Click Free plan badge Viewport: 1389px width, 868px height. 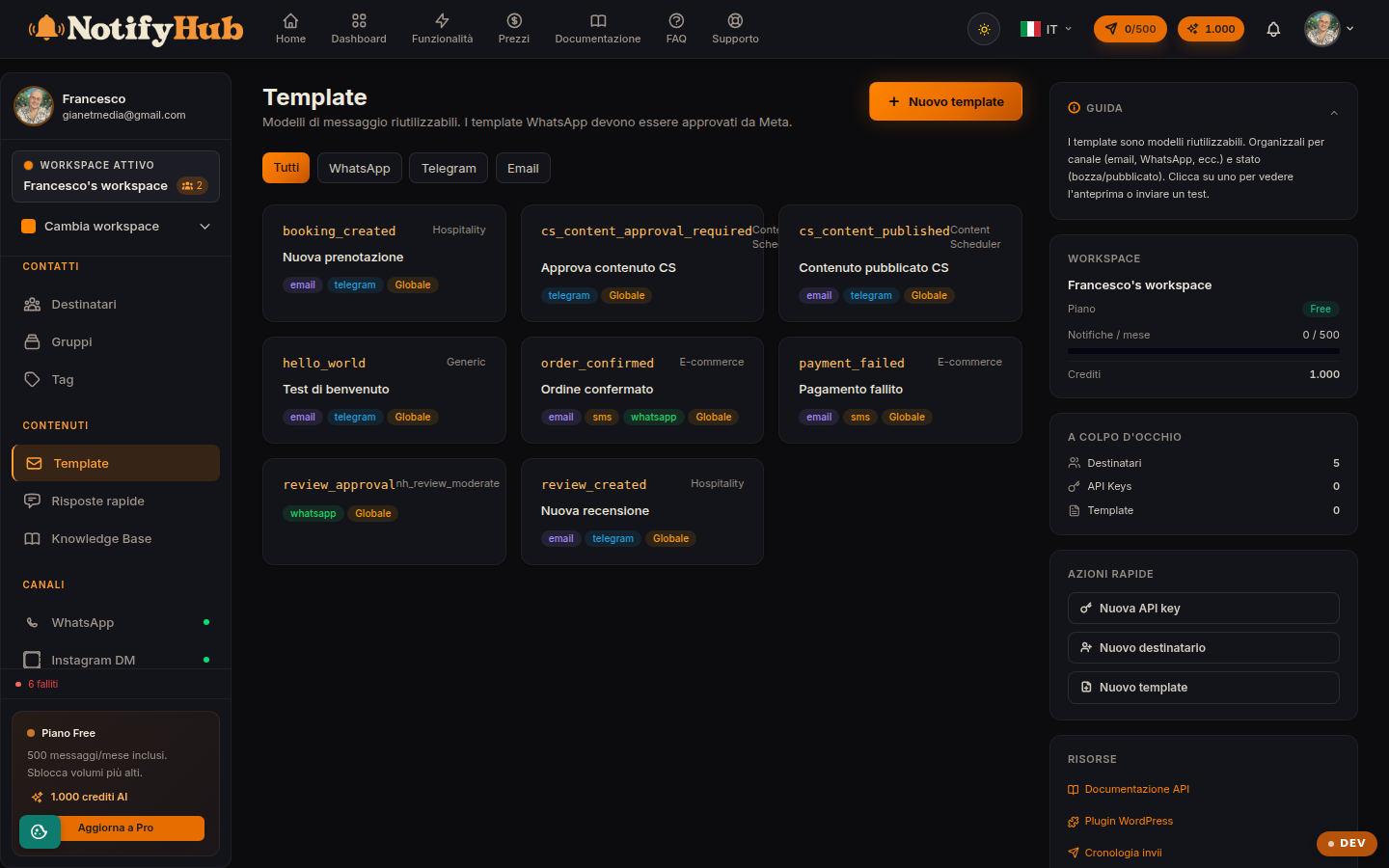click(x=1321, y=309)
